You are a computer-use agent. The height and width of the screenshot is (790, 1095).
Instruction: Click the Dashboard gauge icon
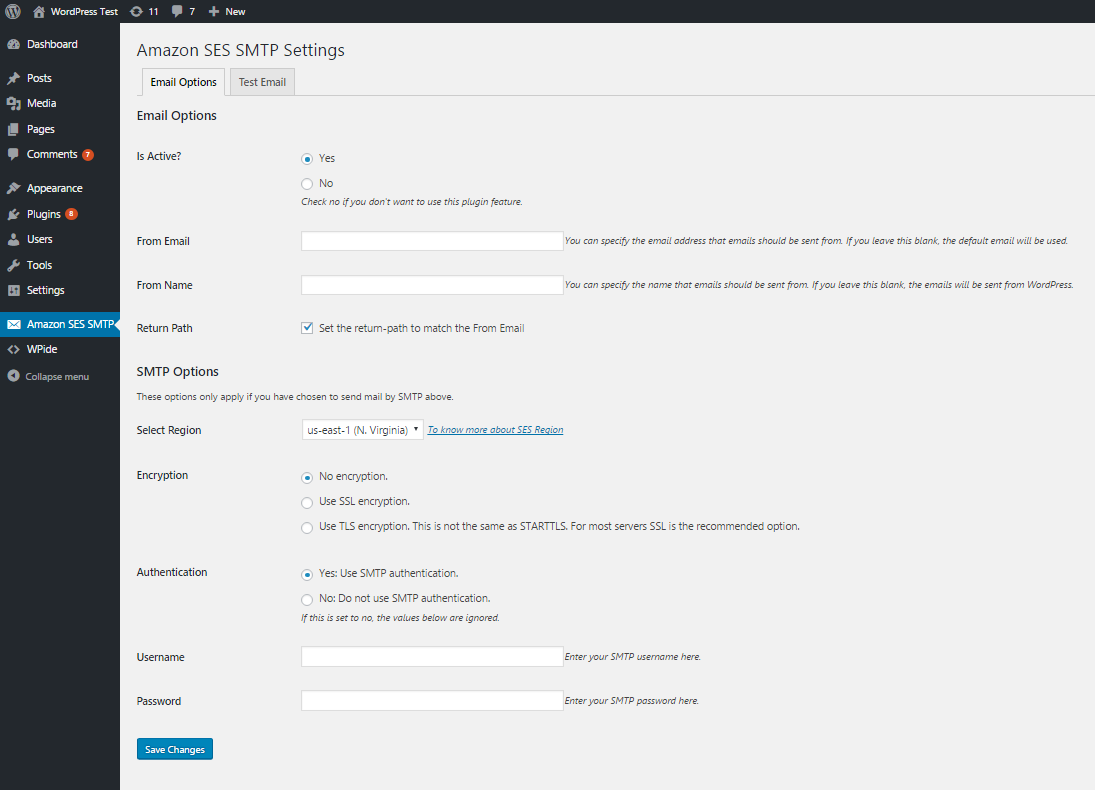coord(13,44)
